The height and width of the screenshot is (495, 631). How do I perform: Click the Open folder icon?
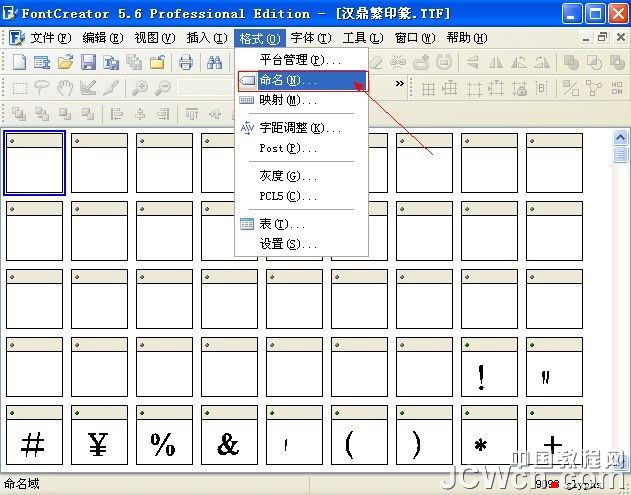click(x=66, y=62)
